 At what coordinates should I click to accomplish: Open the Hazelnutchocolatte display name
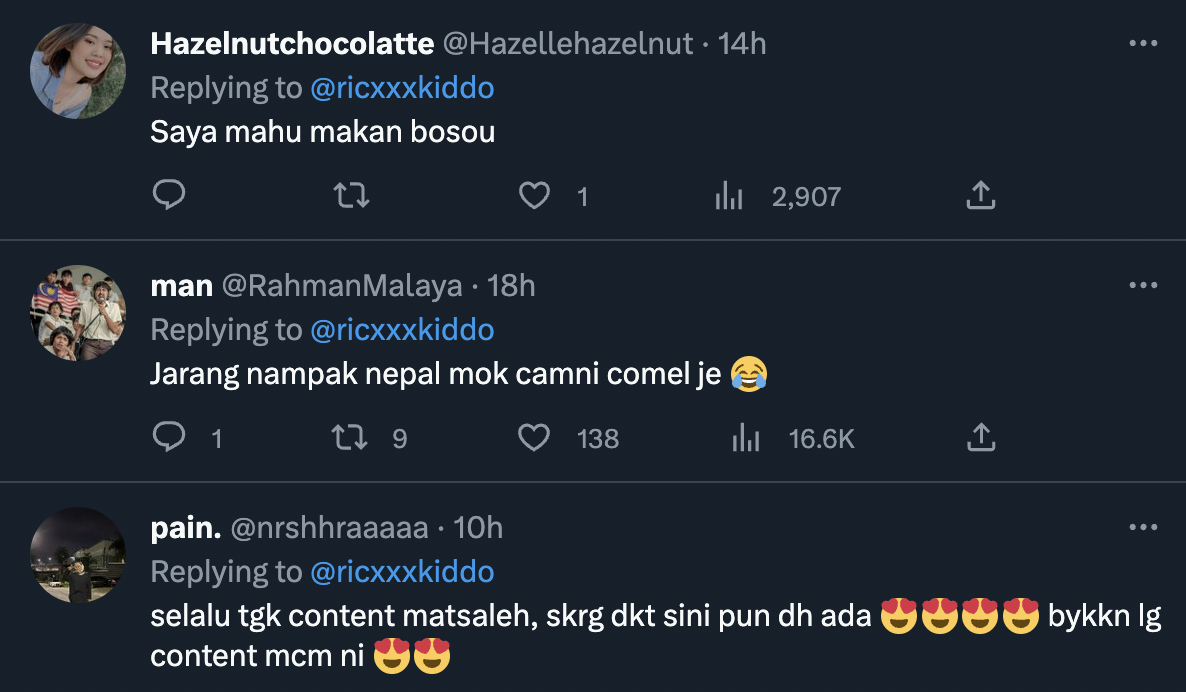[292, 44]
